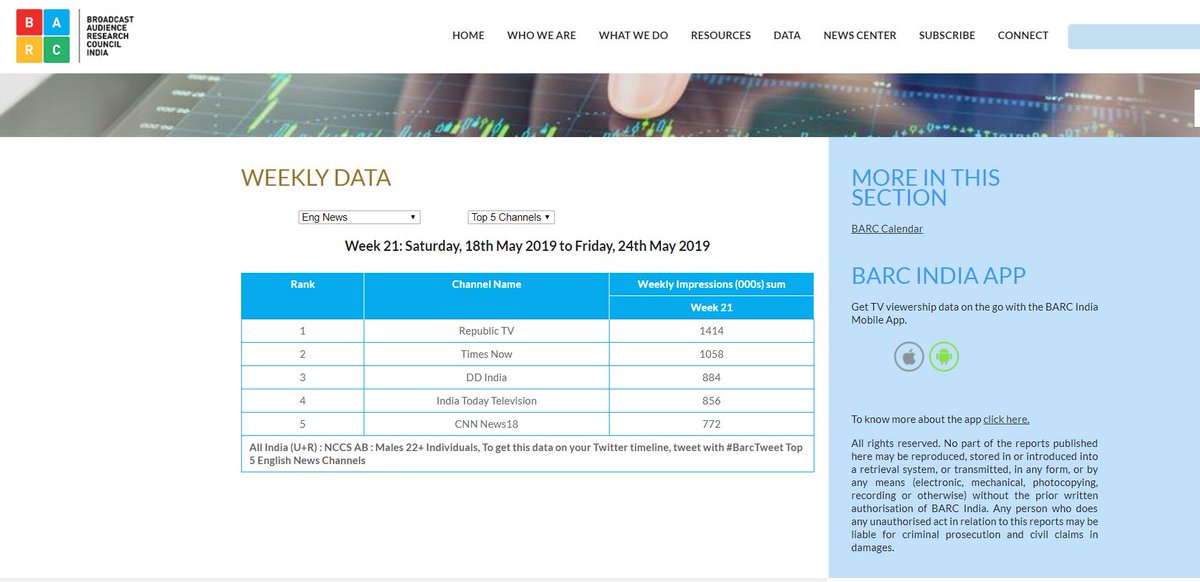Click the All India NCCS AB footnote
Screen dimensions: 1200x582
pos(527,454)
